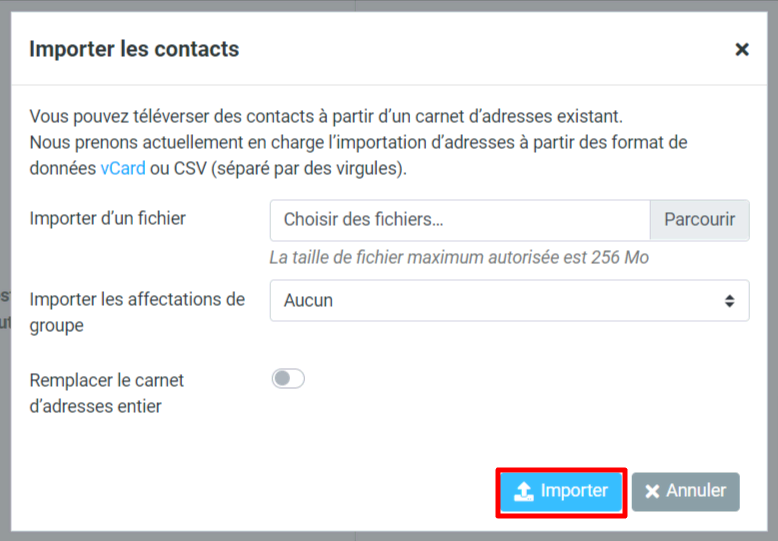Open the vCard link

123,168
